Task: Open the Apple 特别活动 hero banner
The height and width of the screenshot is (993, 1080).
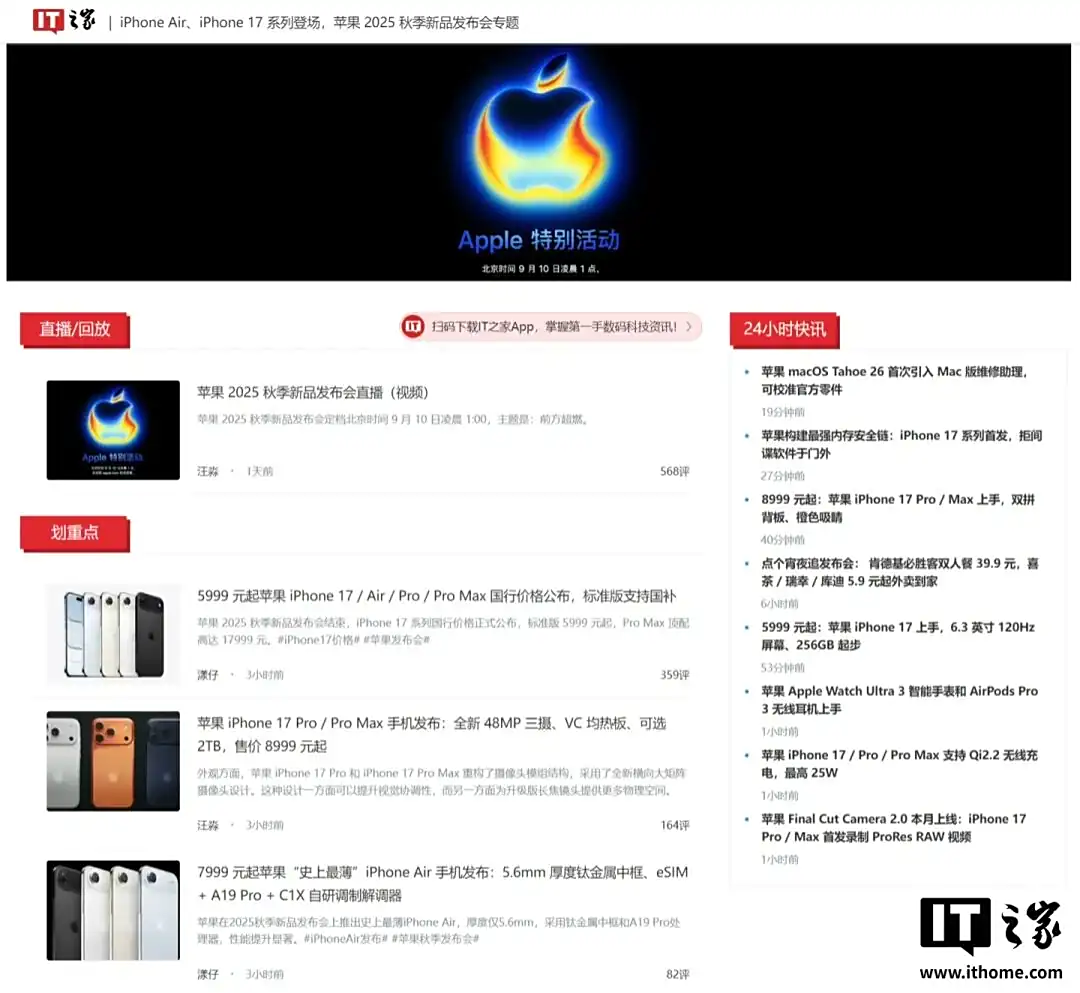Action: [x=538, y=163]
